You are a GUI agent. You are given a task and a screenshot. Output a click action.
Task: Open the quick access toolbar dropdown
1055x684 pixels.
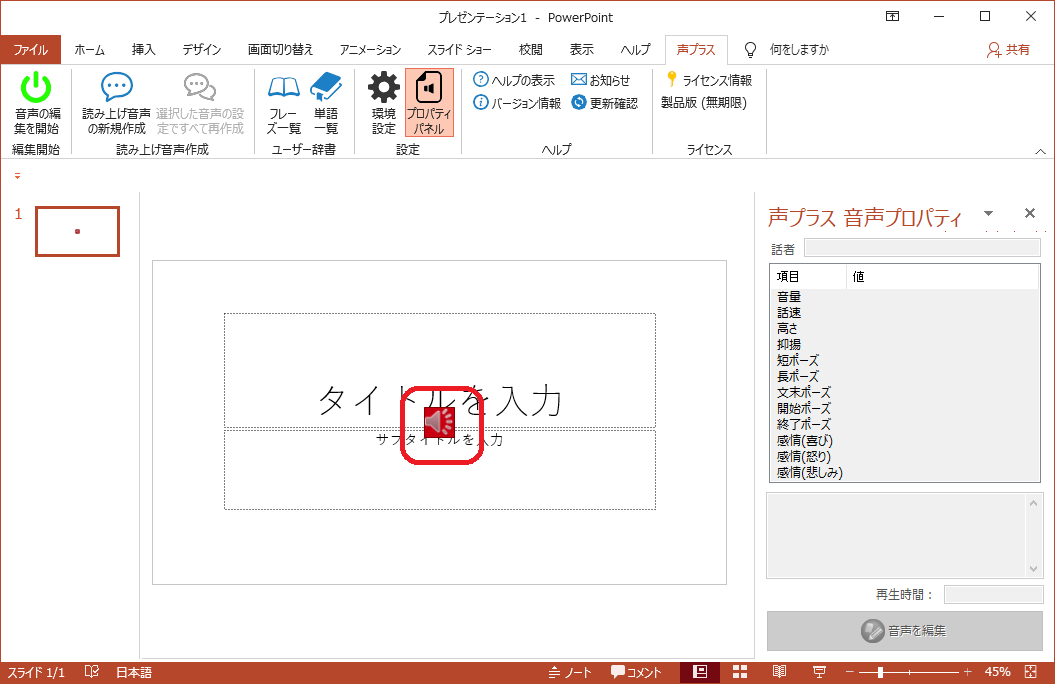(17, 176)
